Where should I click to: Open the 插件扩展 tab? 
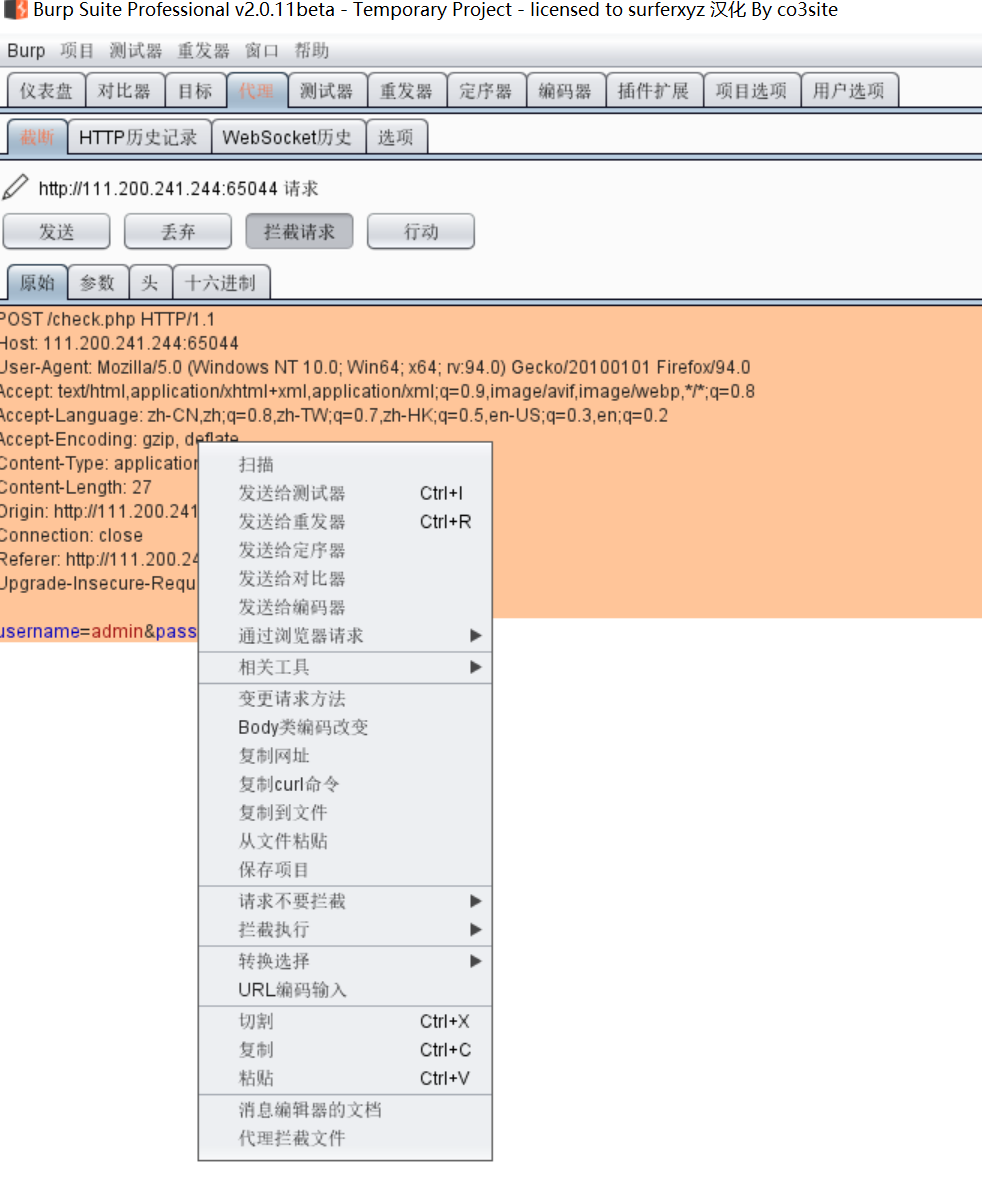(654, 89)
